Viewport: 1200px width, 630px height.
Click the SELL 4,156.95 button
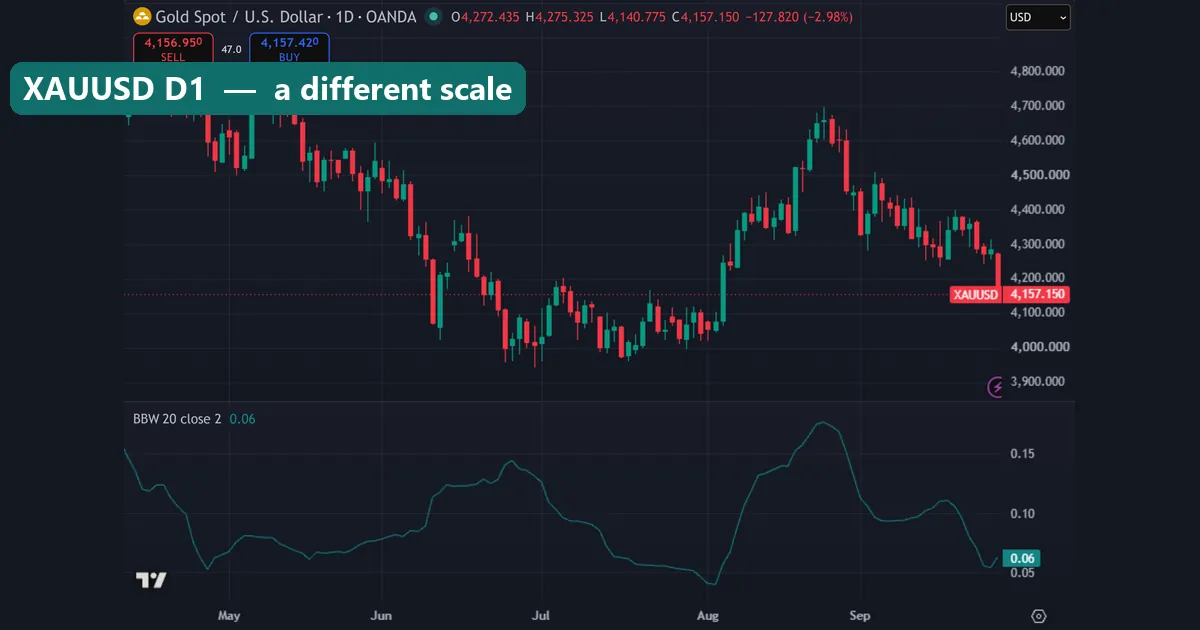pos(173,49)
